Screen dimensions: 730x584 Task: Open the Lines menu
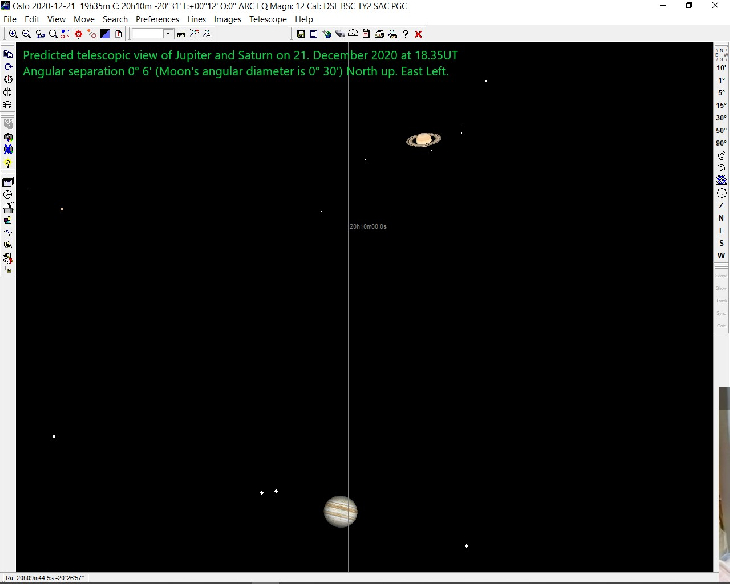(x=196, y=19)
